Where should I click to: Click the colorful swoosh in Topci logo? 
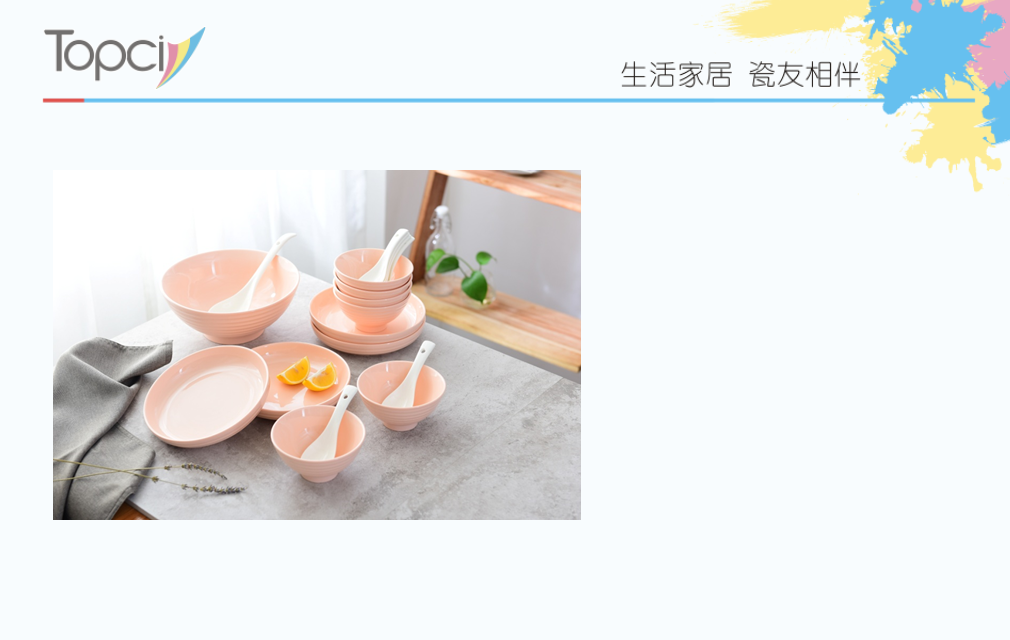coord(180,57)
